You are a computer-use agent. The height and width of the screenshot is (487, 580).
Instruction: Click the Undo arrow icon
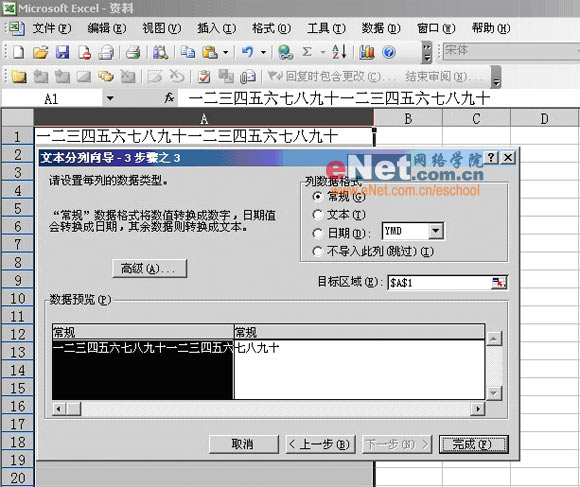point(247,52)
